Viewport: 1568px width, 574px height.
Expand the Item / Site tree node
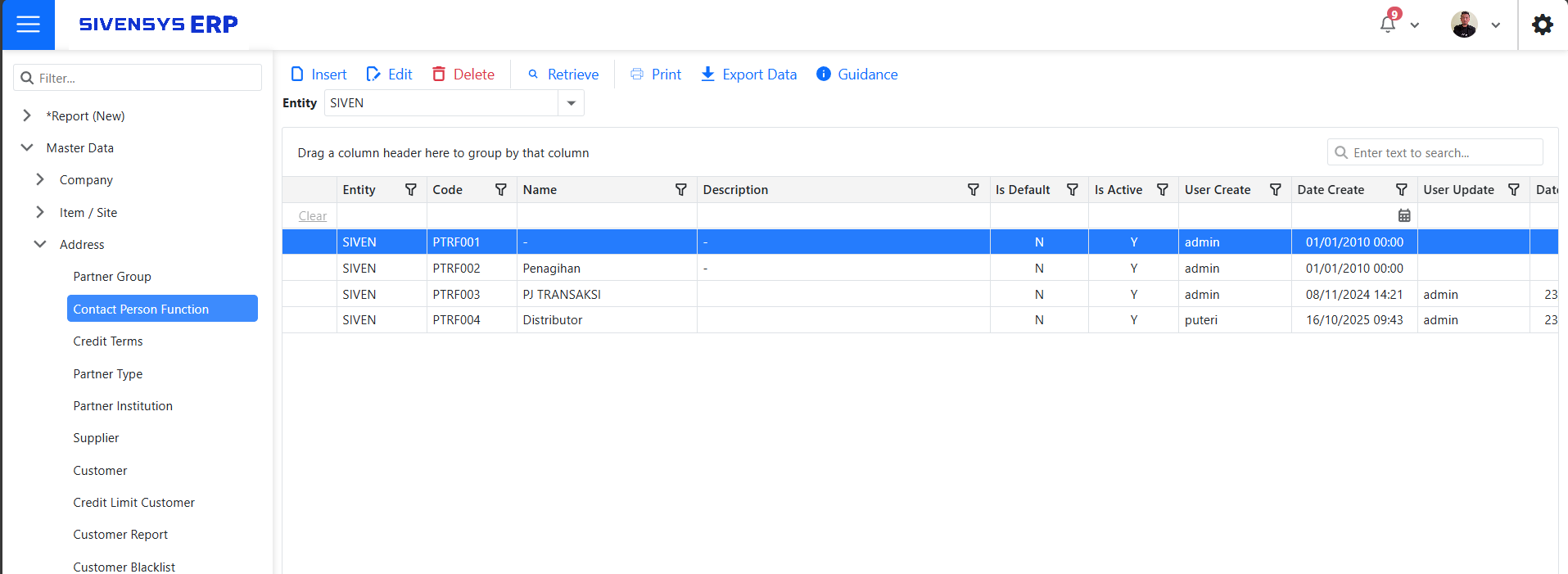(x=40, y=212)
